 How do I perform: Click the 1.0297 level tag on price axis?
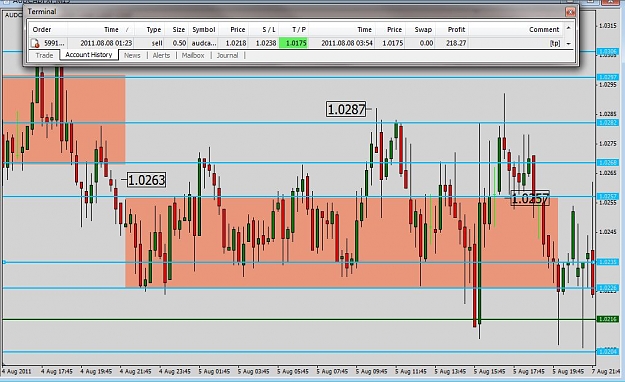(x=607, y=77)
